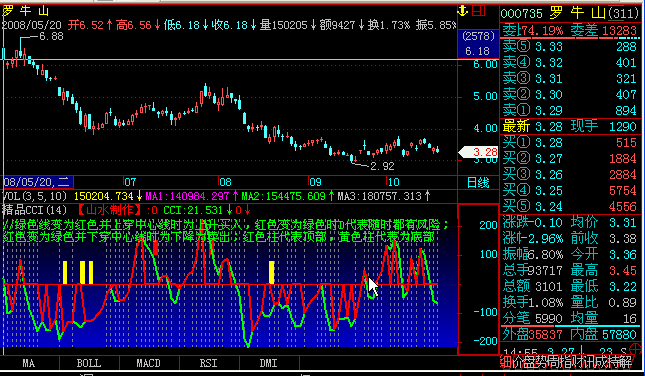Open the MACD indicator tab
Image resolution: width=645 pixels, height=376 pixels.
(x=148, y=363)
